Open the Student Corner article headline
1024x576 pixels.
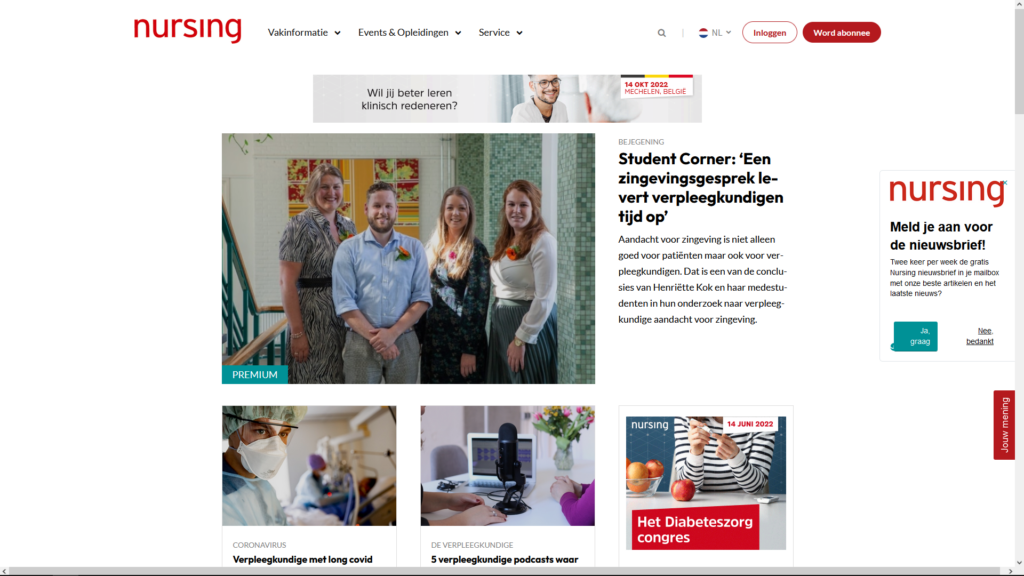pos(701,187)
